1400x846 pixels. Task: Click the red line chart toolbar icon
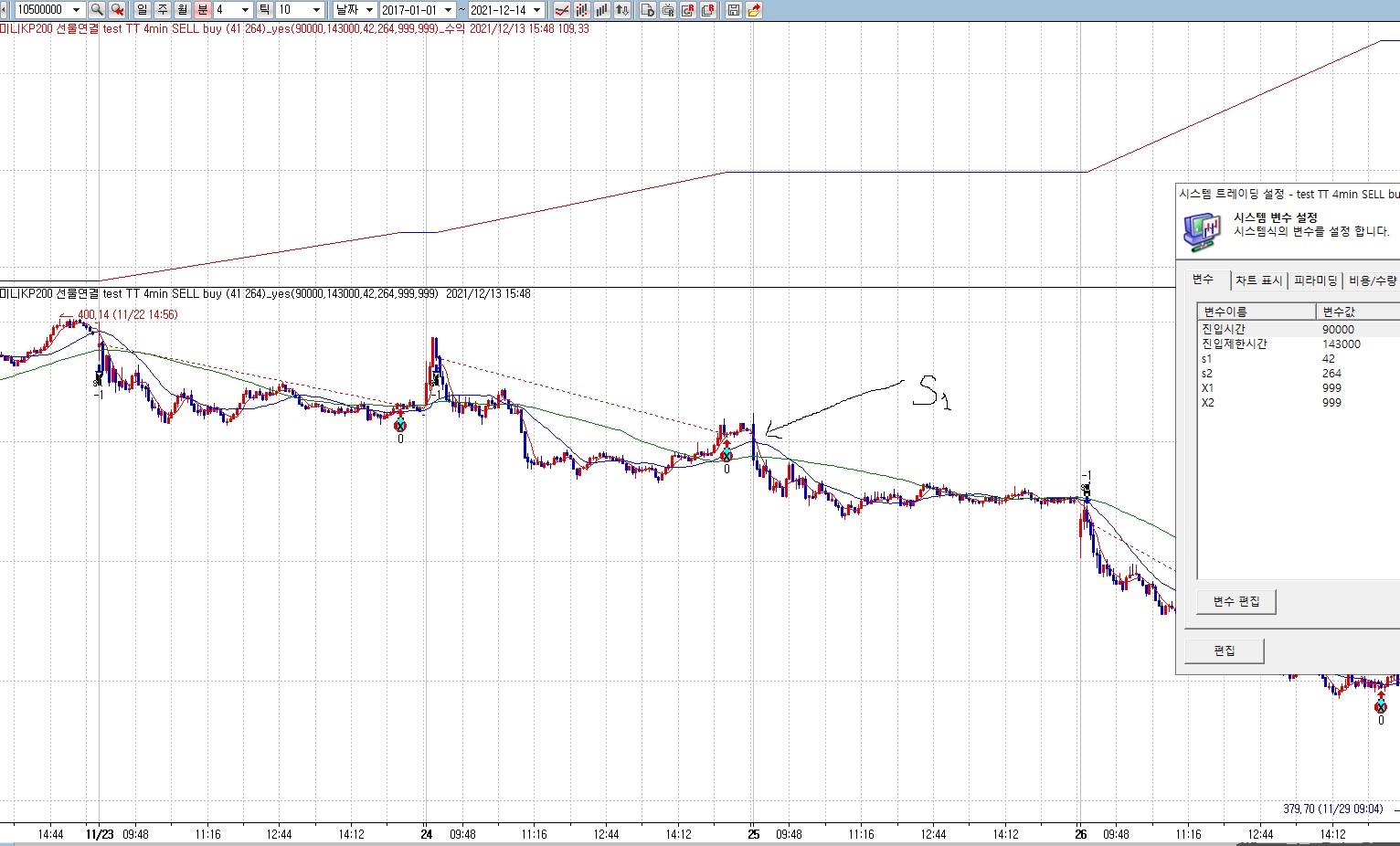coord(561,10)
